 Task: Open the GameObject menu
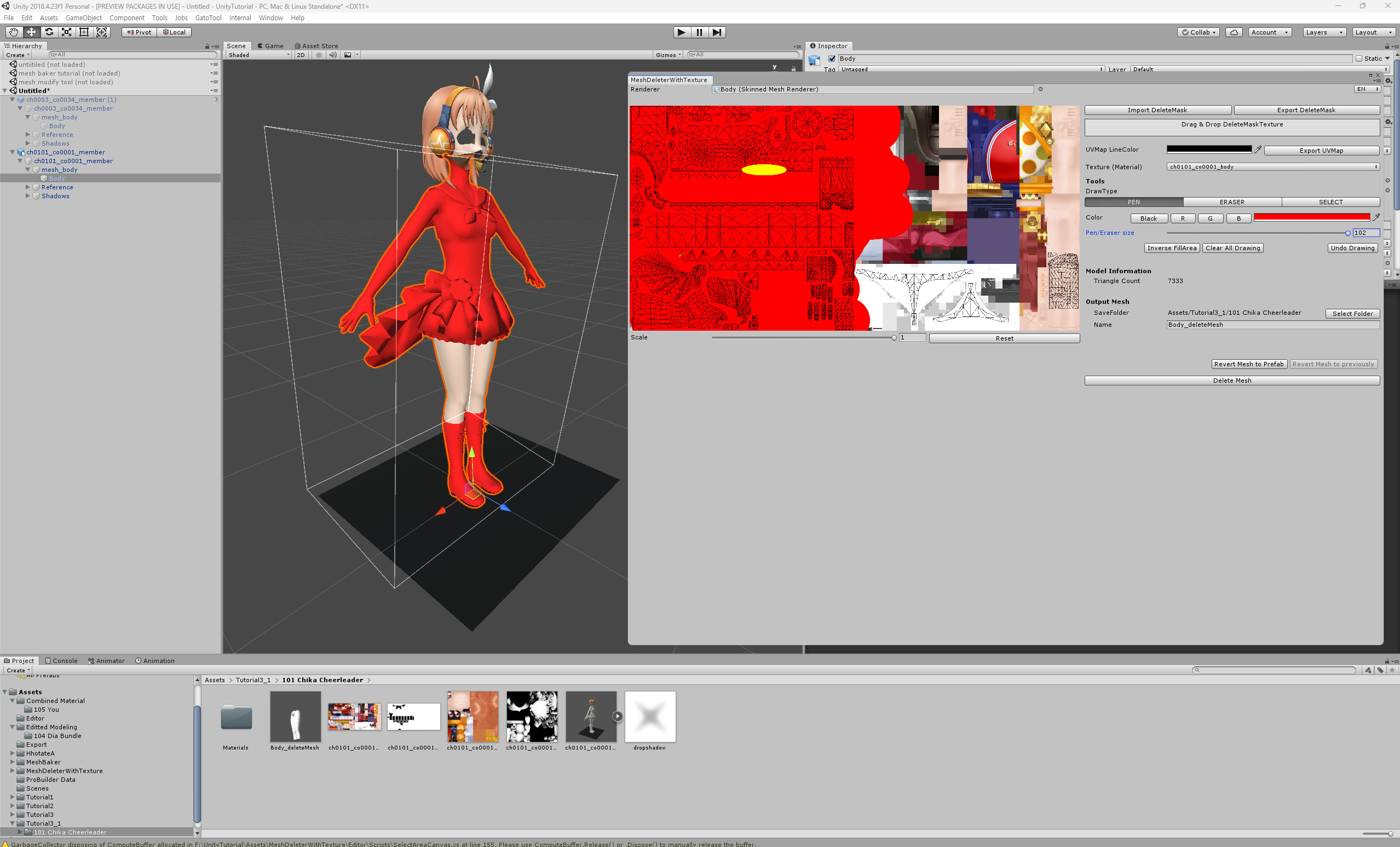(84, 18)
